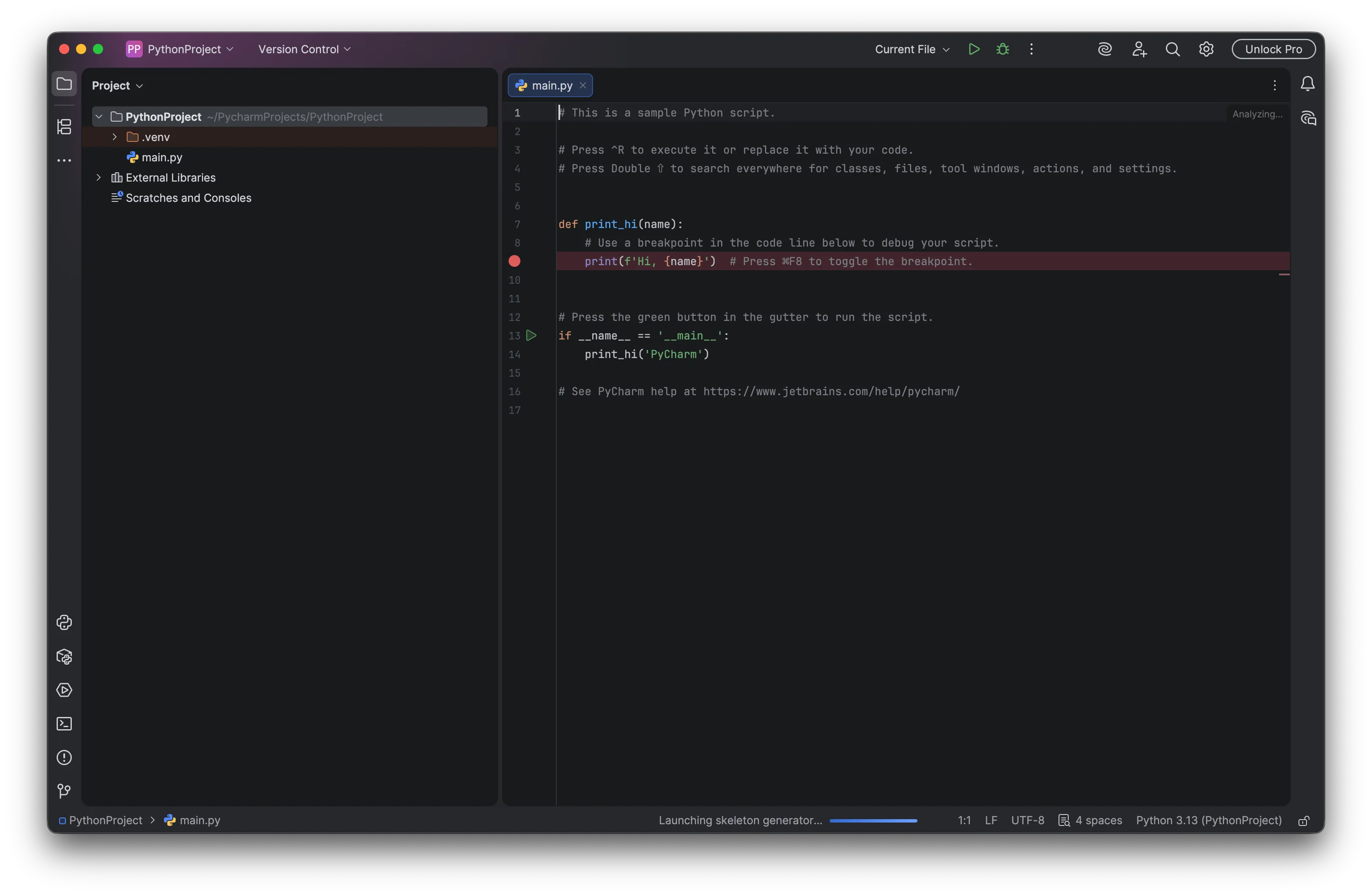
Task: Open Search Everywhere with the magnifier icon
Action: 1173,49
